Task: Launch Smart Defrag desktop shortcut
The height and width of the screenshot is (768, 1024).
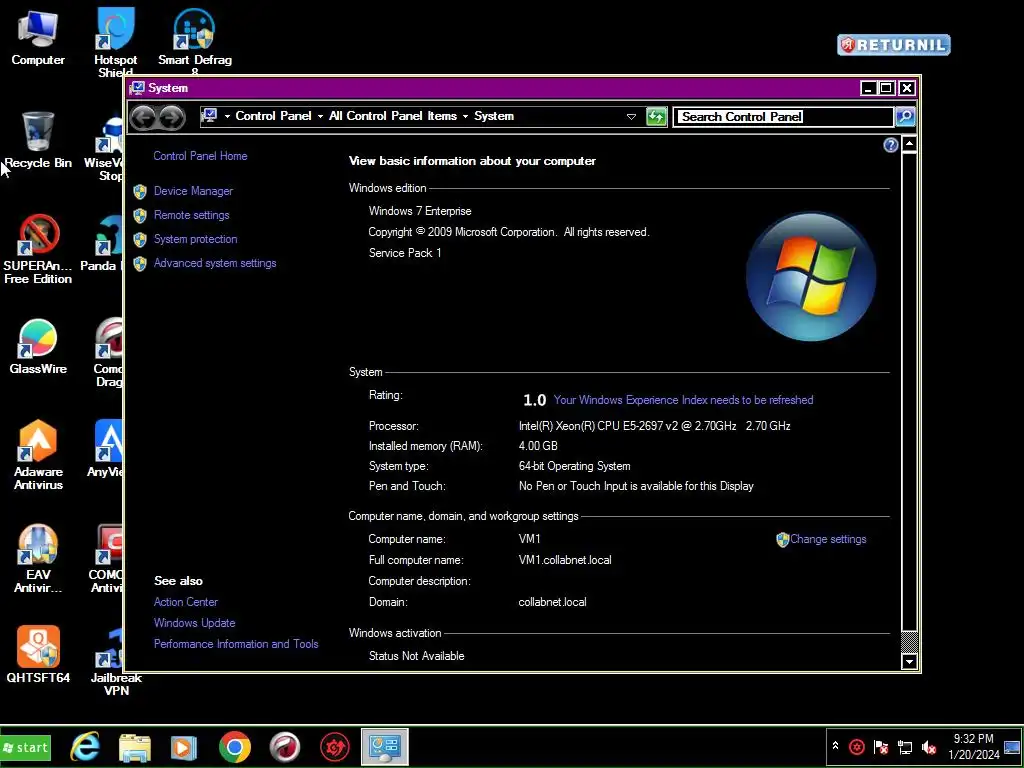Action: pyautogui.click(x=195, y=40)
